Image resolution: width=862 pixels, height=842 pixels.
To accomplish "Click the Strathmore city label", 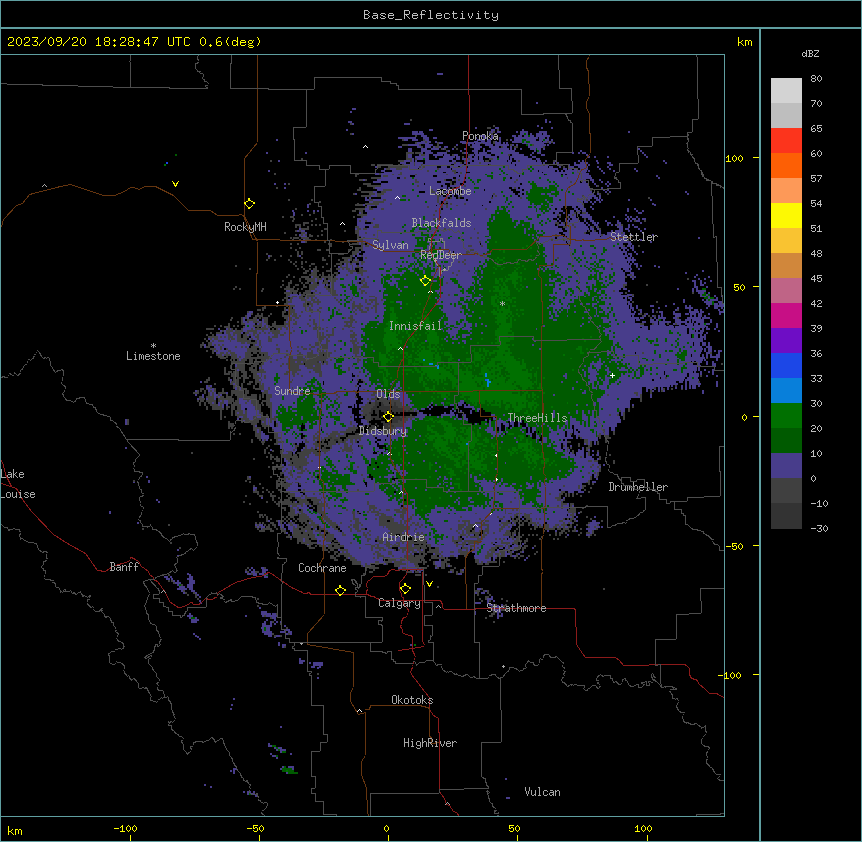I will [x=516, y=608].
